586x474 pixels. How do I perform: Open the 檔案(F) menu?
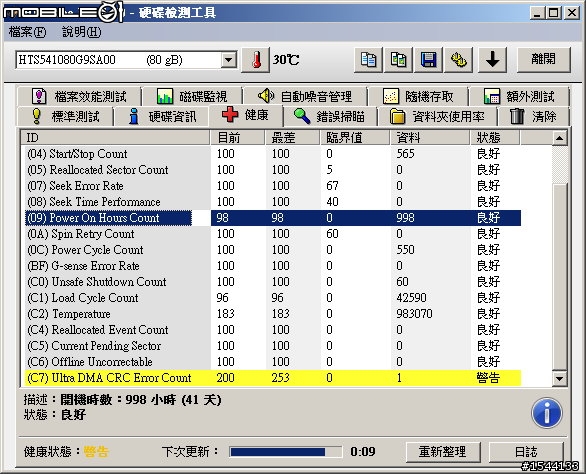tap(28, 32)
